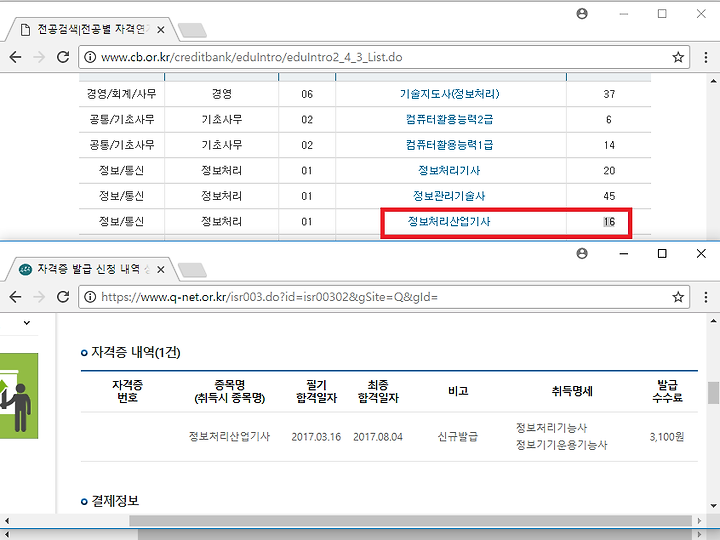Select the 2017.03.16 written pass date

pos(316,437)
